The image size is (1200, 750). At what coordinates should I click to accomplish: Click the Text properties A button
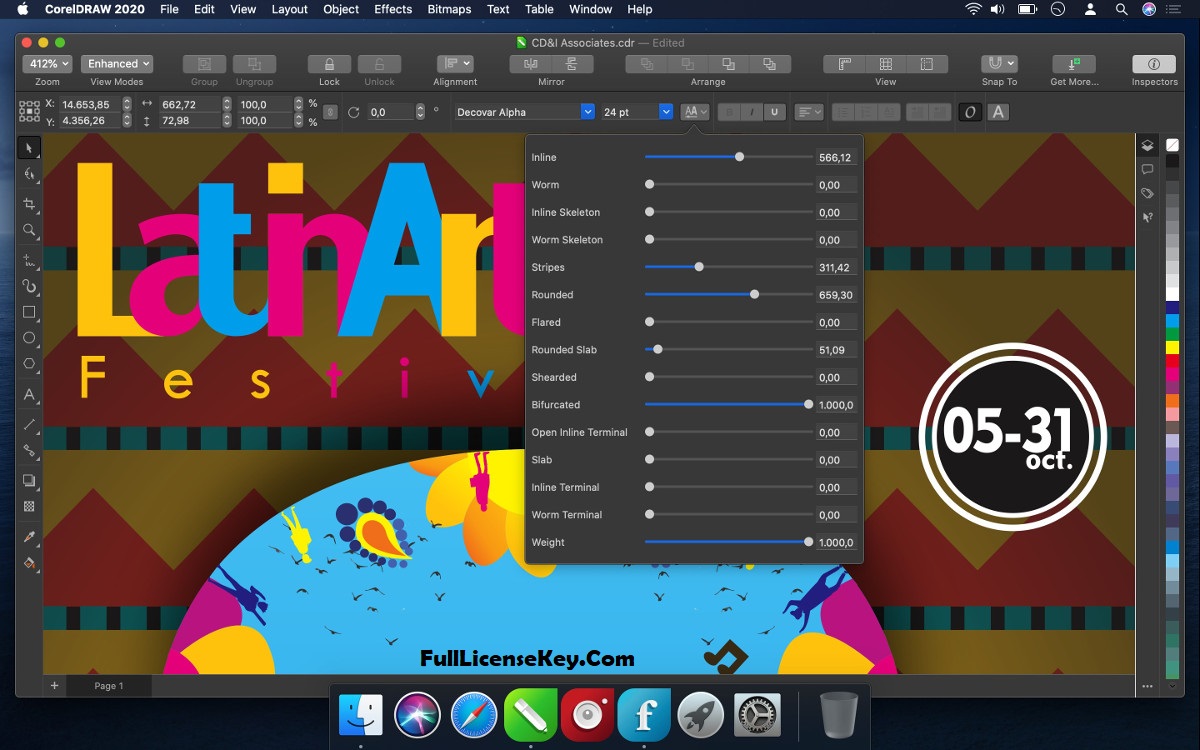998,112
